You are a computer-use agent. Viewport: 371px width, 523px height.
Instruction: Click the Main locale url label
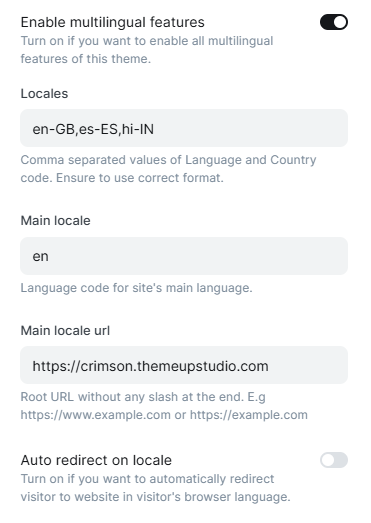point(65,331)
